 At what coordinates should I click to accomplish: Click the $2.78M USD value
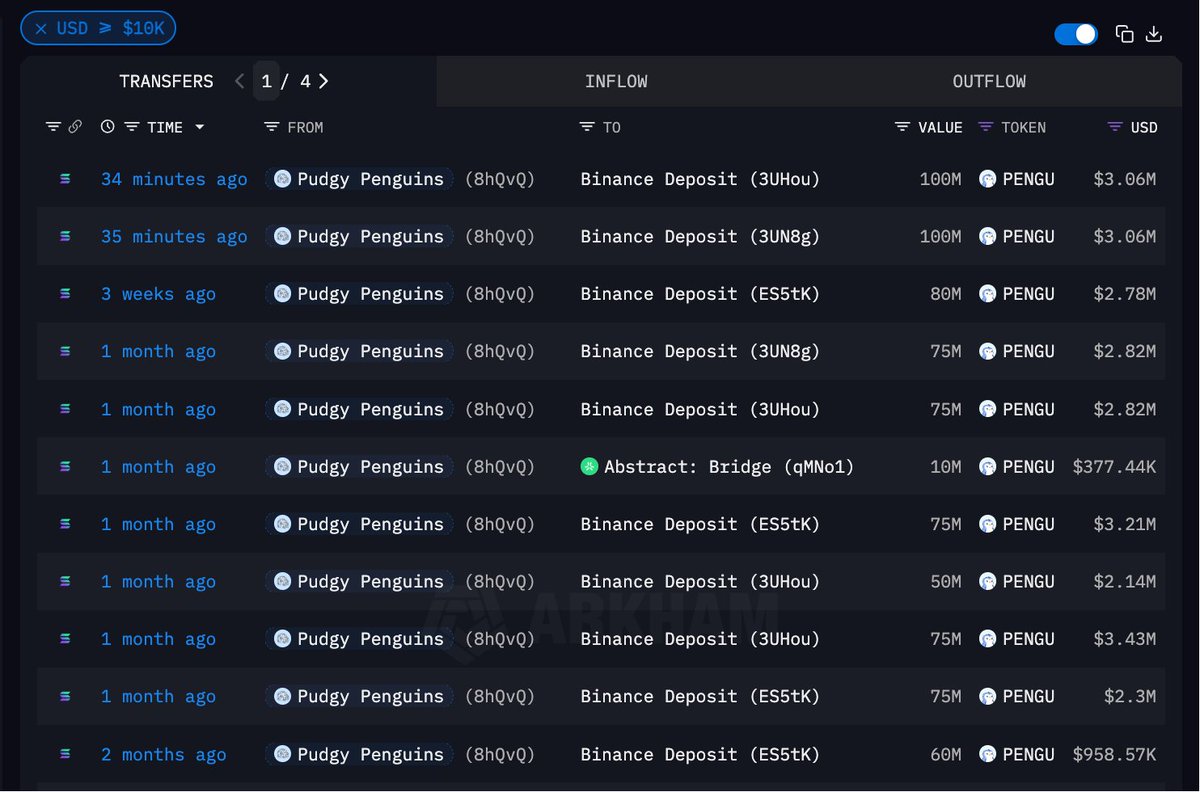pyautogui.click(x=1124, y=294)
